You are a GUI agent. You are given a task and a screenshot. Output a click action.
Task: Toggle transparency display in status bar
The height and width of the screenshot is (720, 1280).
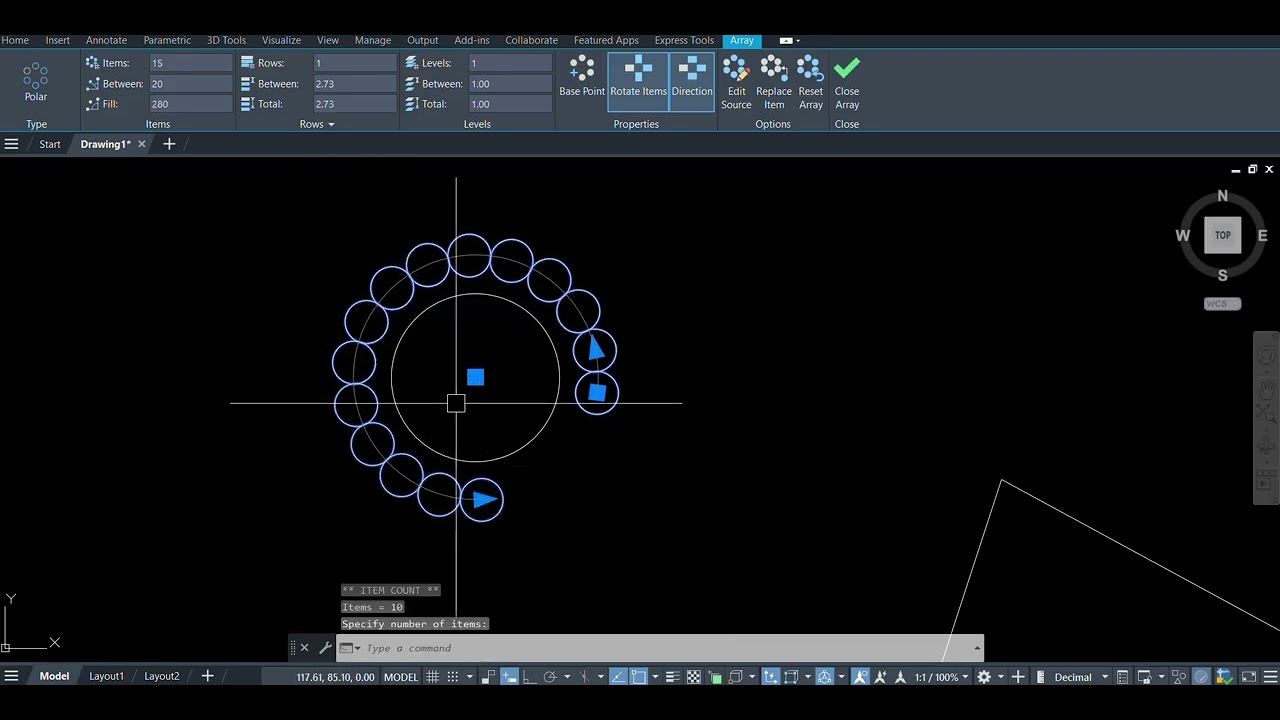point(693,677)
